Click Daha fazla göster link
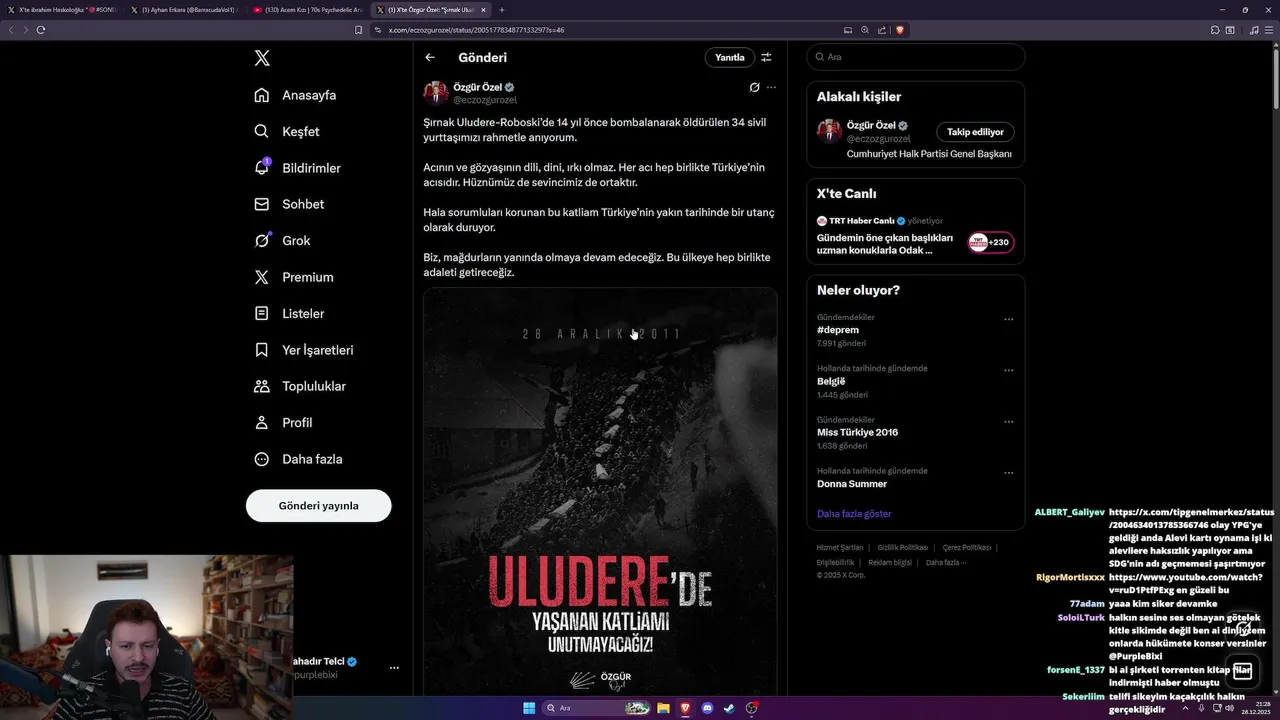The width and height of the screenshot is (1280, 720). click(x=854, y=514)
